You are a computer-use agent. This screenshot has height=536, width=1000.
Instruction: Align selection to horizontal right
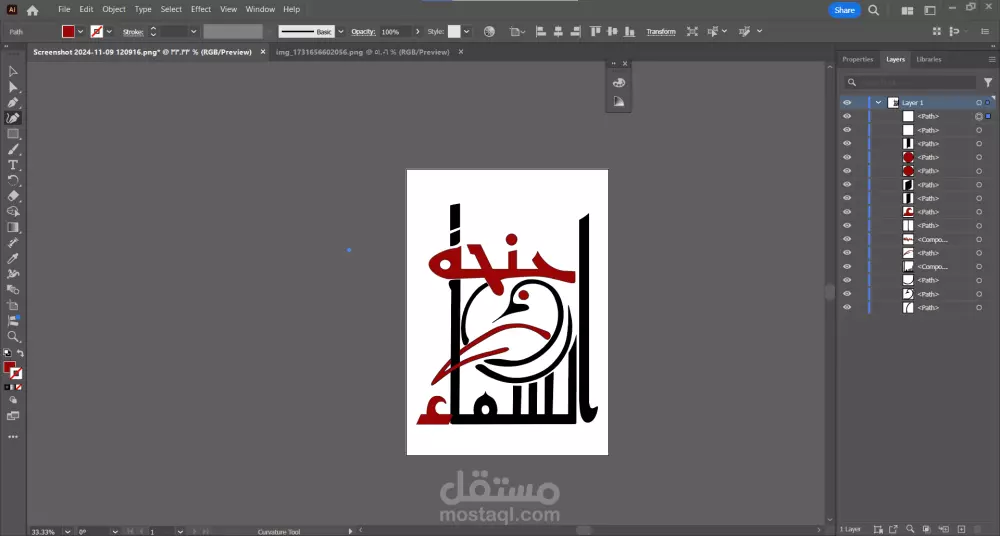click(575, 31)
